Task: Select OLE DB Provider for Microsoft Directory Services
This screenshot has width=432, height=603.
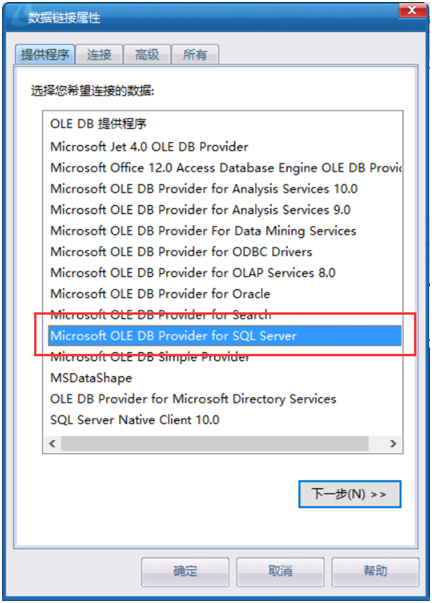Action: tap(193, 399)
